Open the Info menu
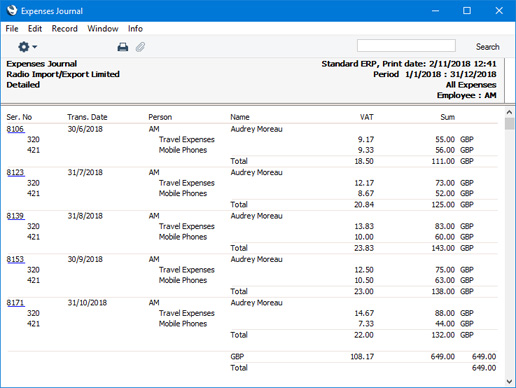The image size is (516, 388). pyautogui.click(x=135, y=29)
